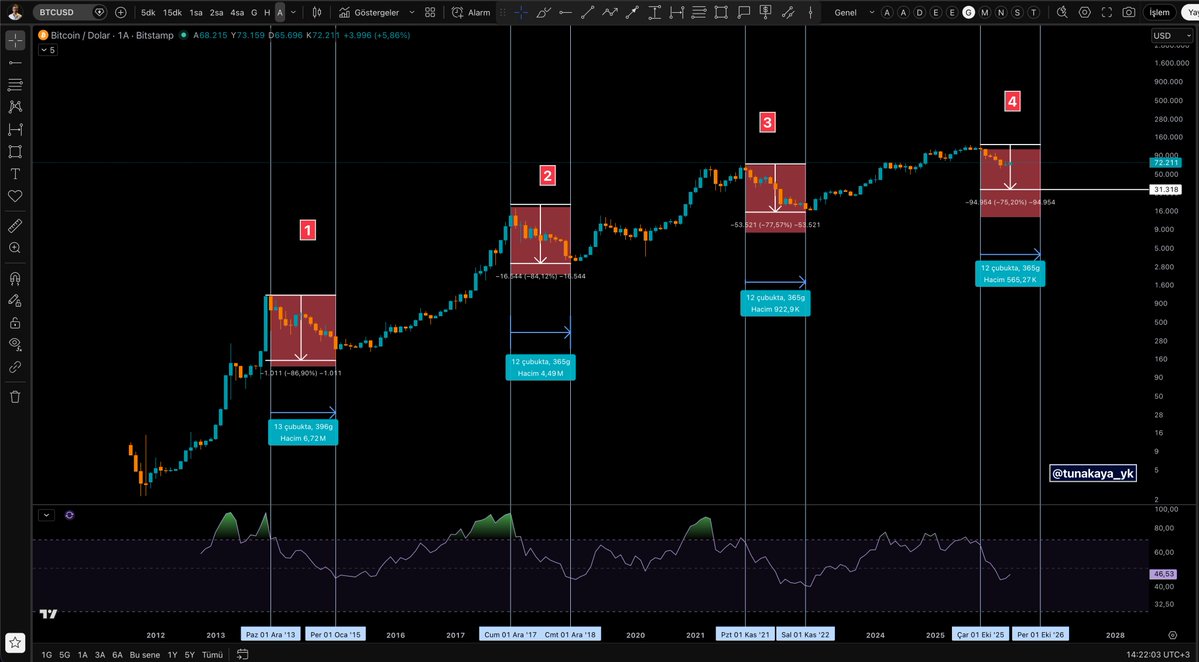The height and width of the screenshot is (662, 1199).
Task: Select the zigzag path tool in favorites toolbar
Action: click(x=609, y=12)
